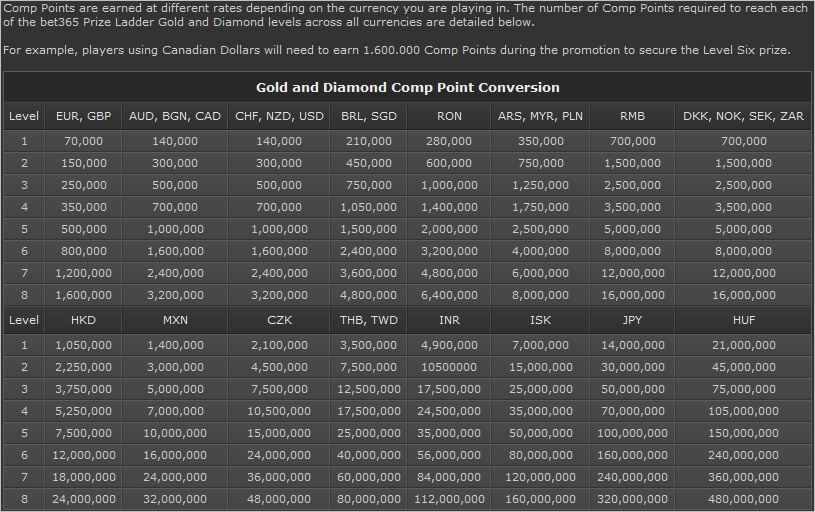
Task: Select the 280,000 cell in RON column
Action: 449,141
